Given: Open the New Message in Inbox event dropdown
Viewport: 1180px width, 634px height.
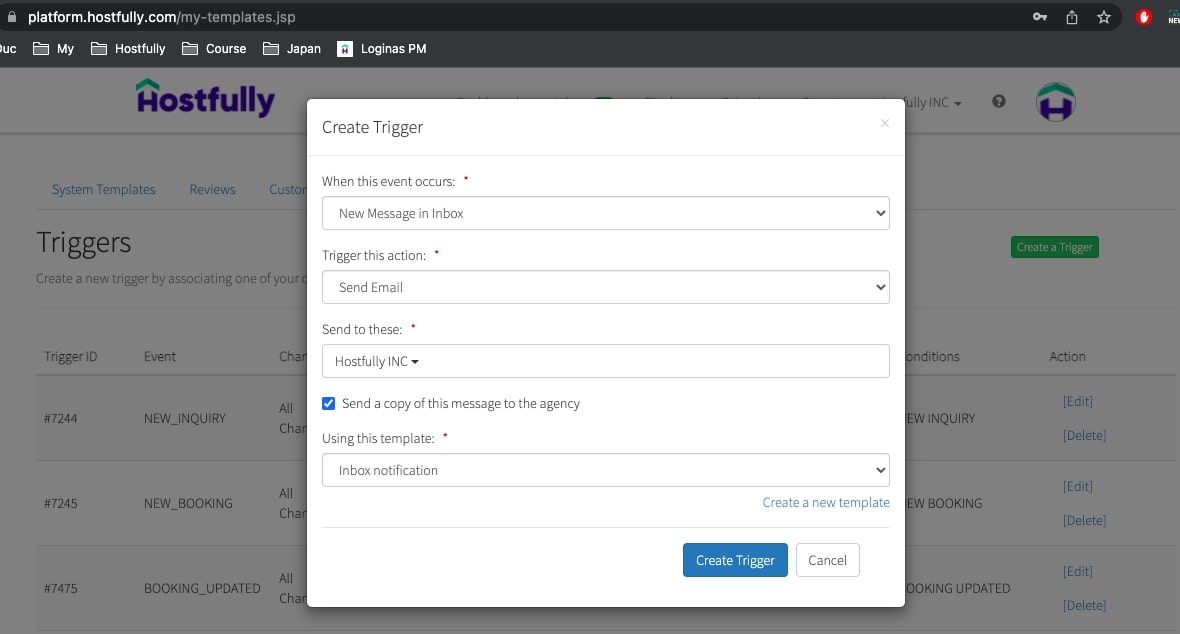Looking at the screenshot, I should (604, 213).
